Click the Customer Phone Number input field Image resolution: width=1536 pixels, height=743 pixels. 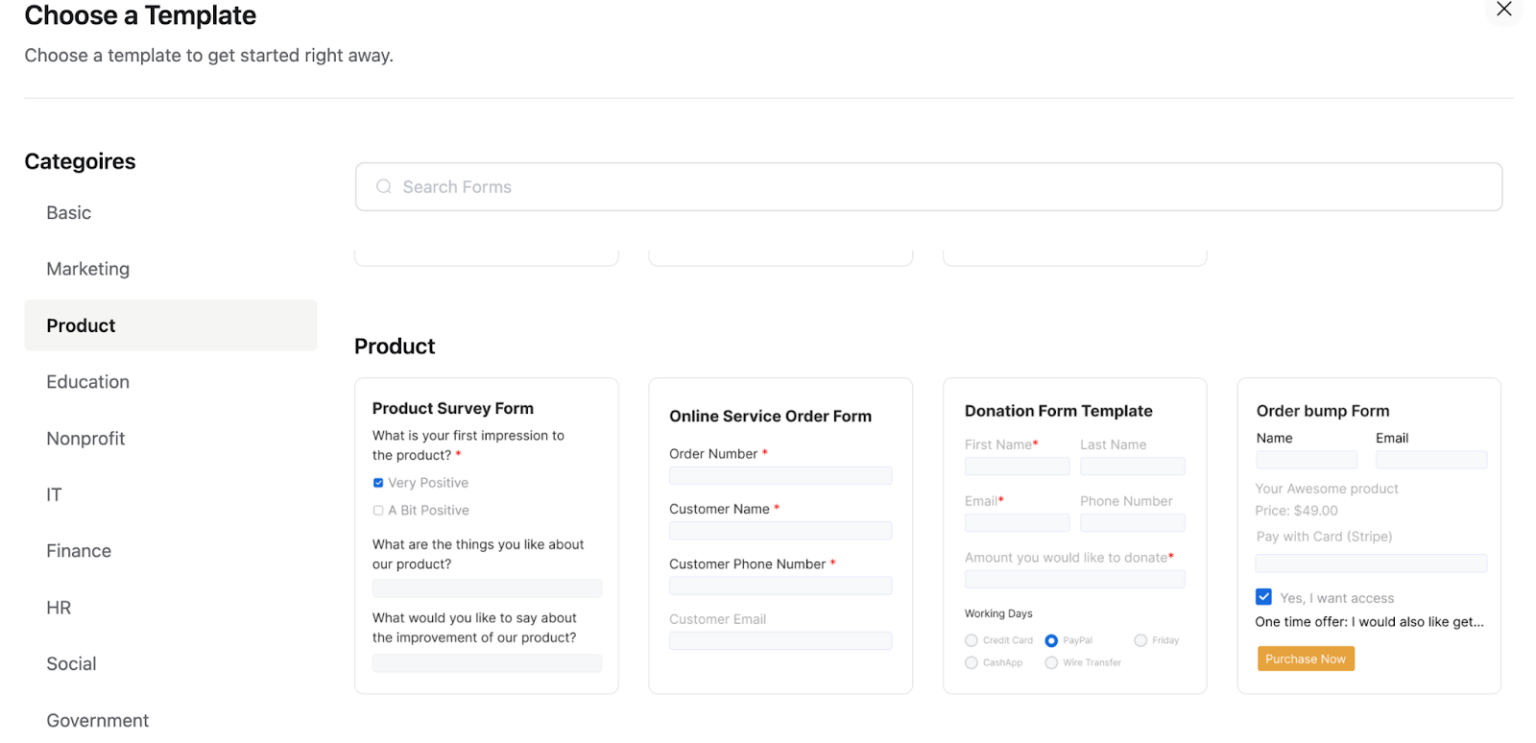point(780,586)
